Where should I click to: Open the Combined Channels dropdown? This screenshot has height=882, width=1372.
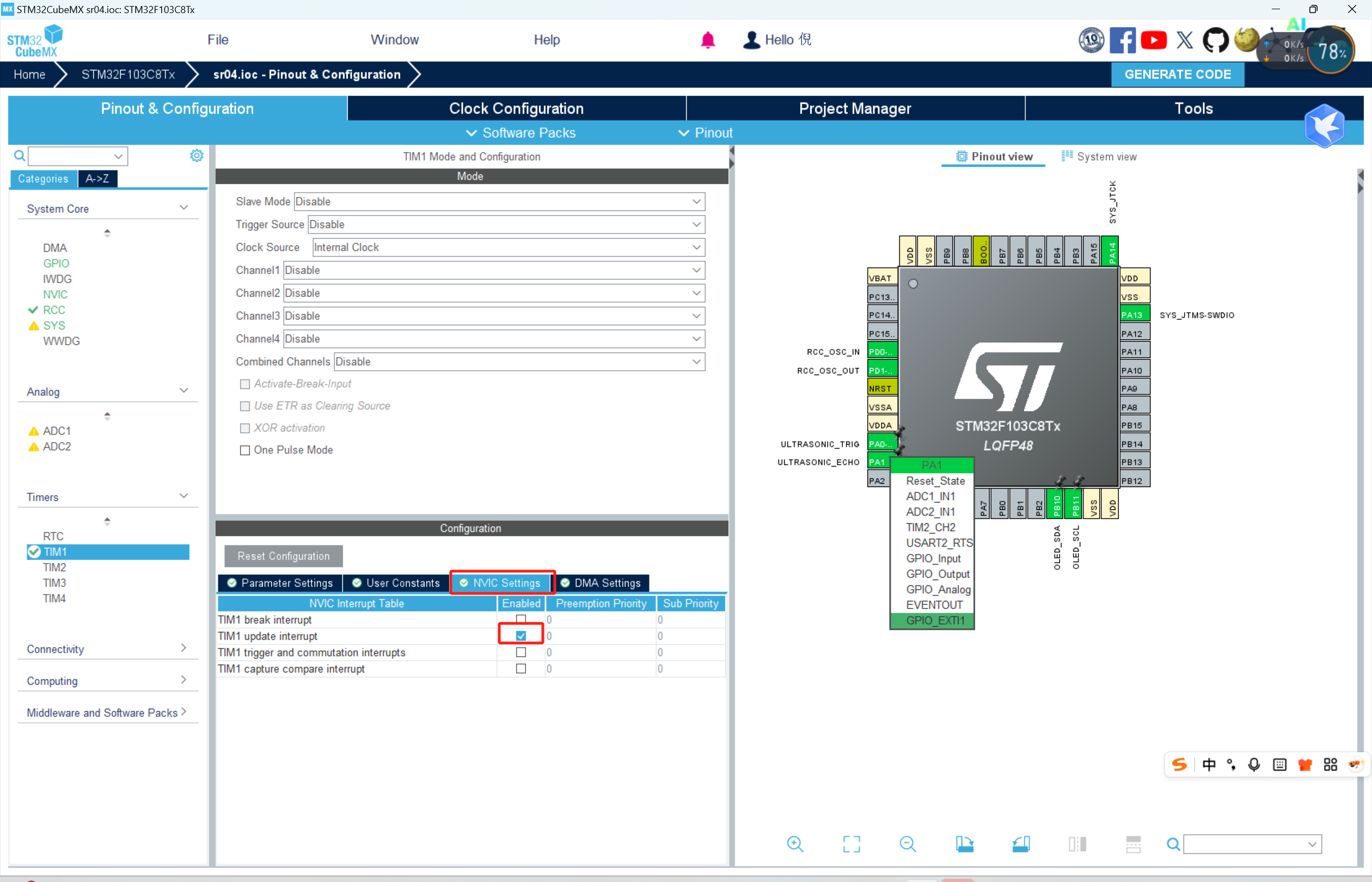(519, 362)
